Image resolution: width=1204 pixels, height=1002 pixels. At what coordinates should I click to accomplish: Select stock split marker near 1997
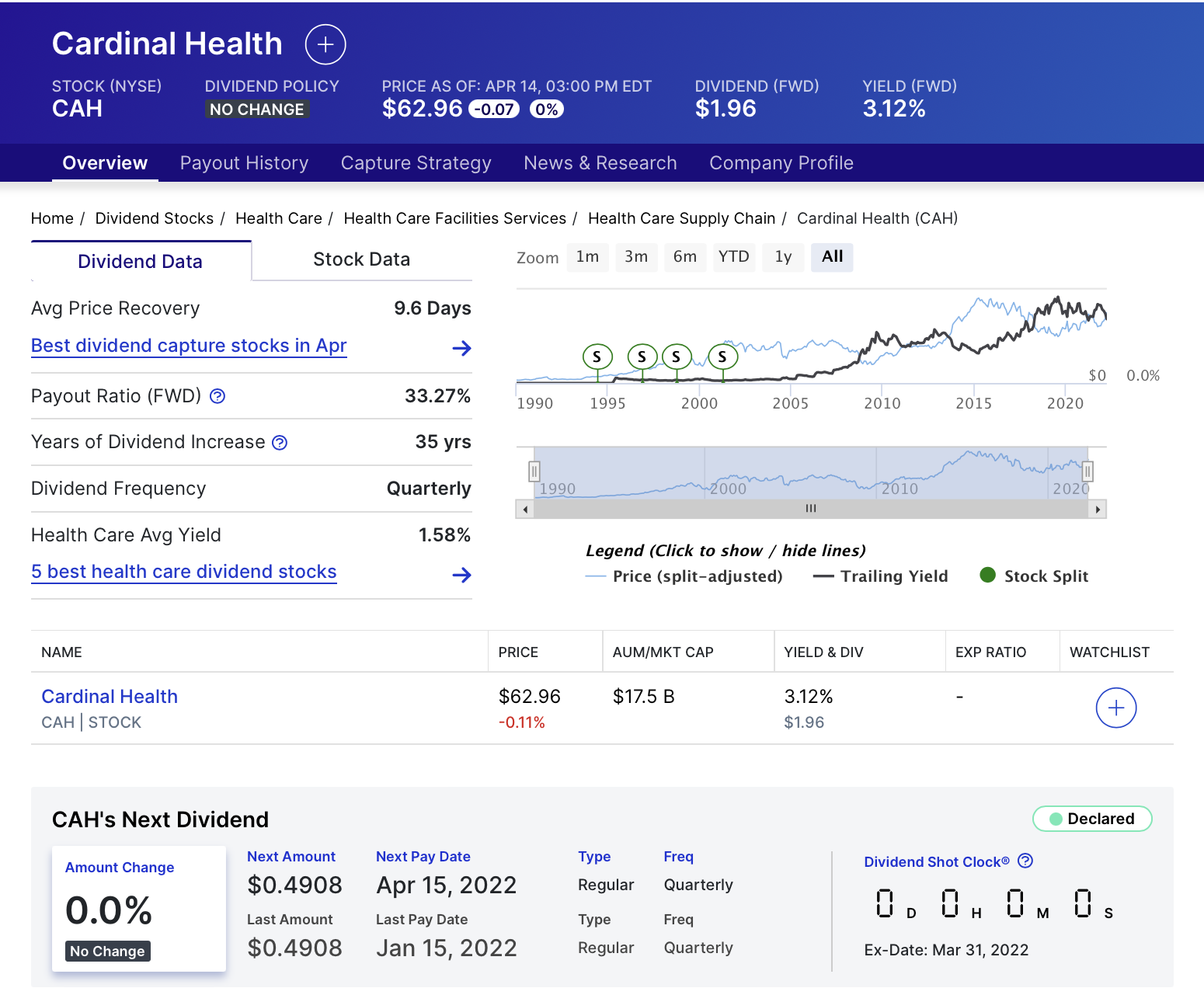tap(642, 357)
